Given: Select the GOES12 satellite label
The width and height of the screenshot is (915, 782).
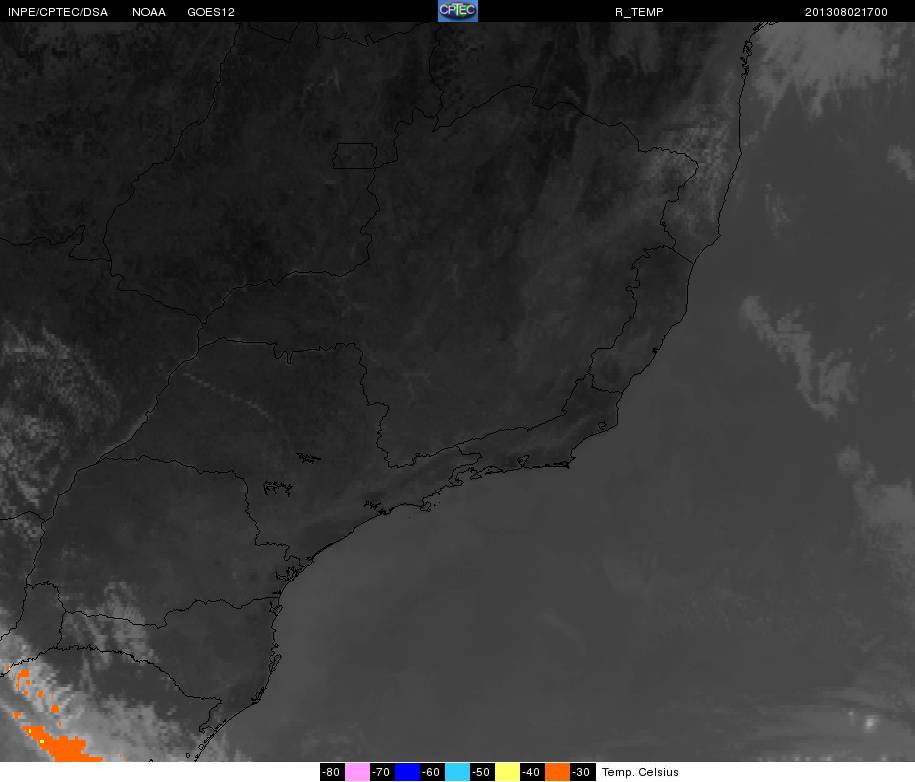Looking at the screenshot, I should (x=211, y=12).
